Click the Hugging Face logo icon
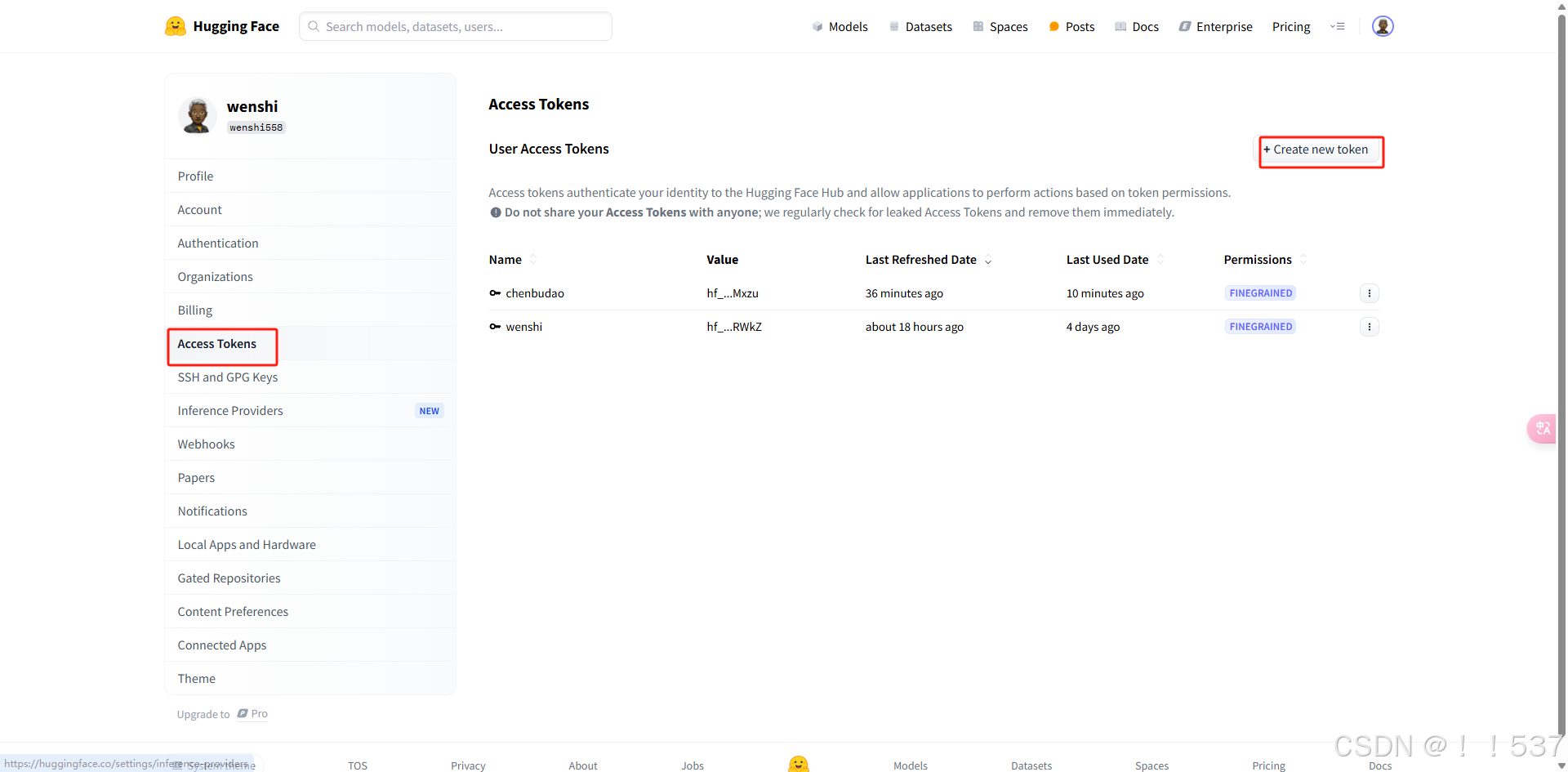The height and width of the screenshot is (772, 1568). click(175, 26)
